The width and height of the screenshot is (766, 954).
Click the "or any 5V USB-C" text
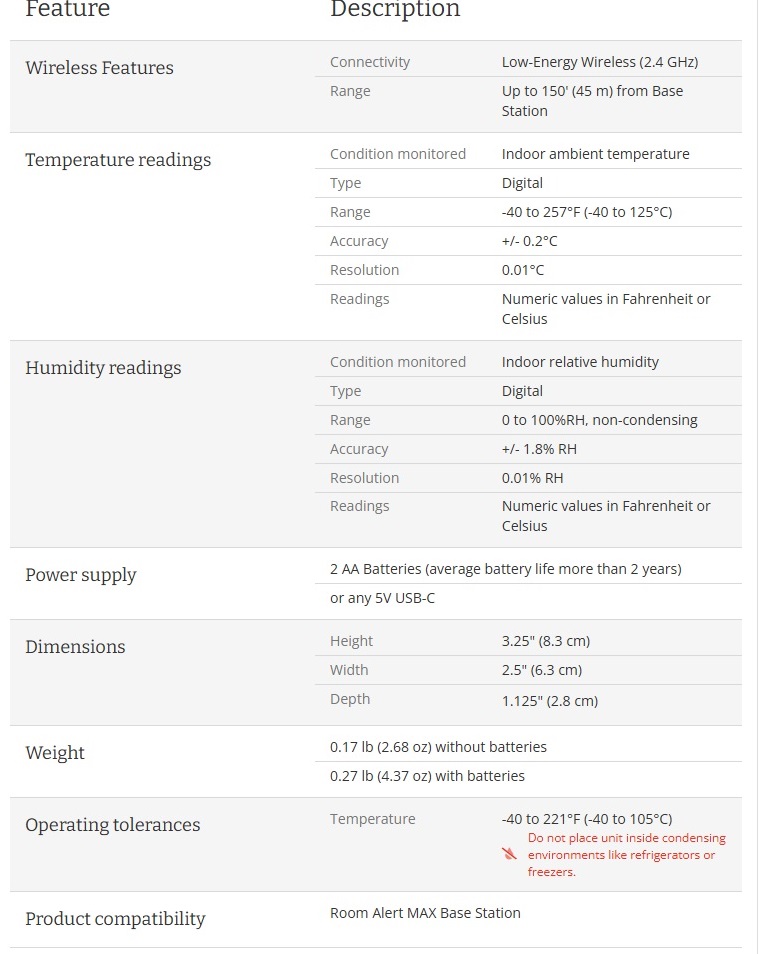(x=382, y=598)
